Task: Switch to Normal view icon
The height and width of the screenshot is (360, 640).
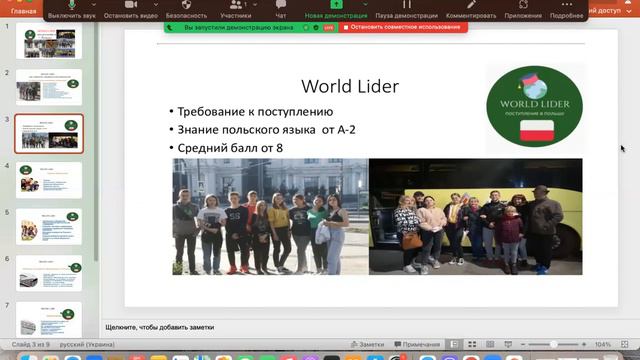Action: [454, 344]
